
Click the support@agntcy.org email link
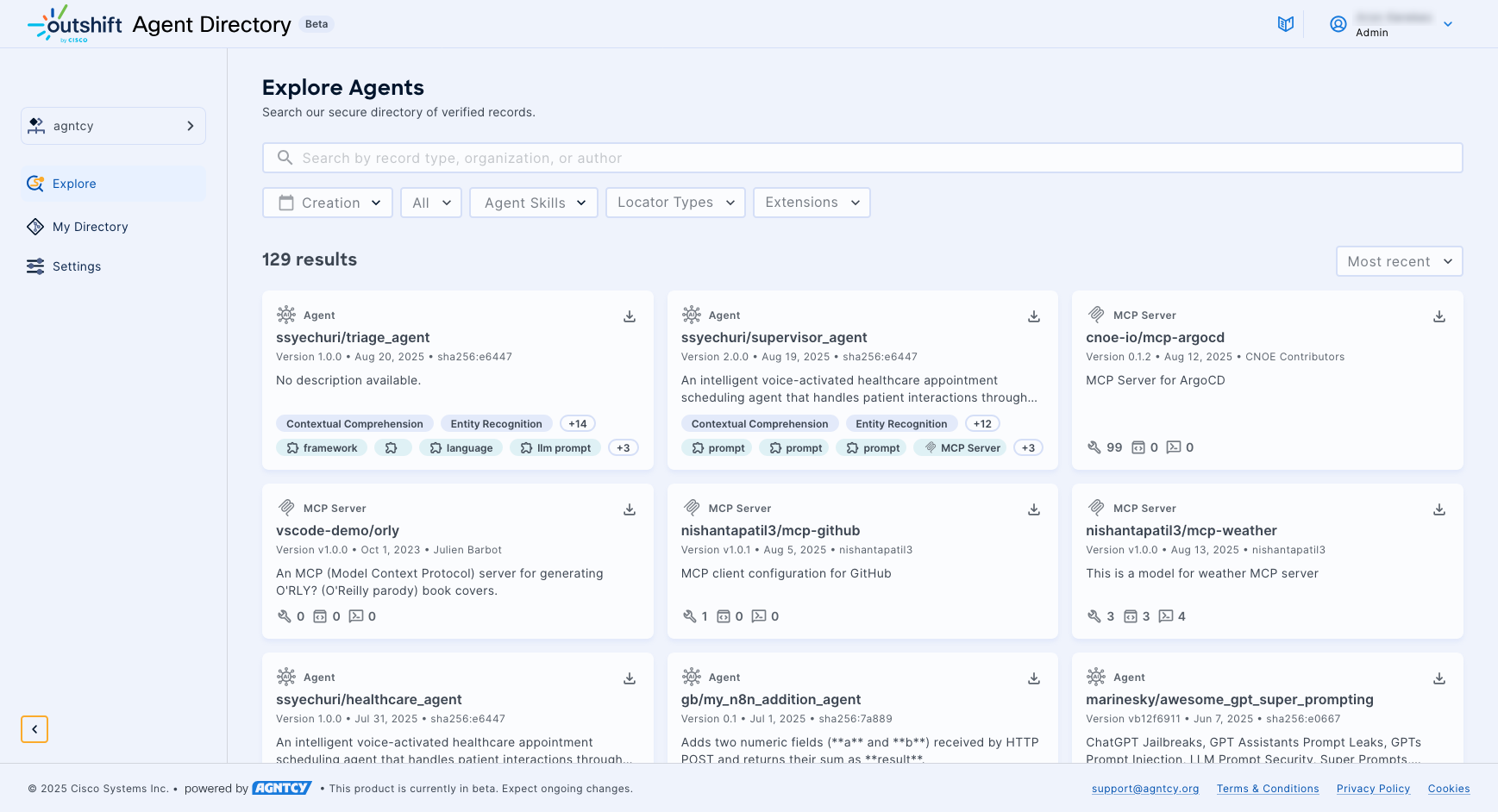click(x=1144, y=789)
